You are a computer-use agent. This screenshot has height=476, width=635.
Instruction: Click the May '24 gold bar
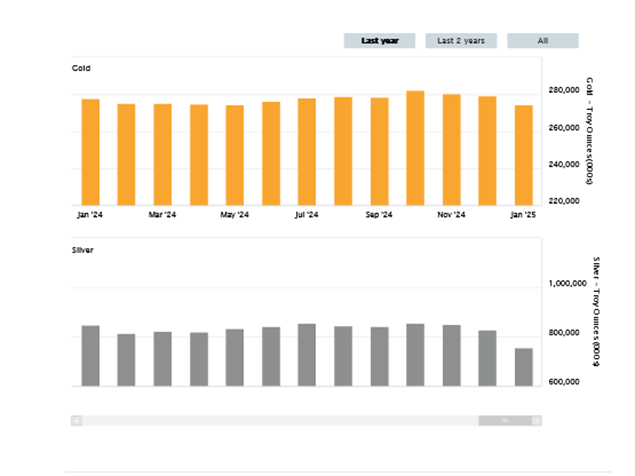[234, 154]
